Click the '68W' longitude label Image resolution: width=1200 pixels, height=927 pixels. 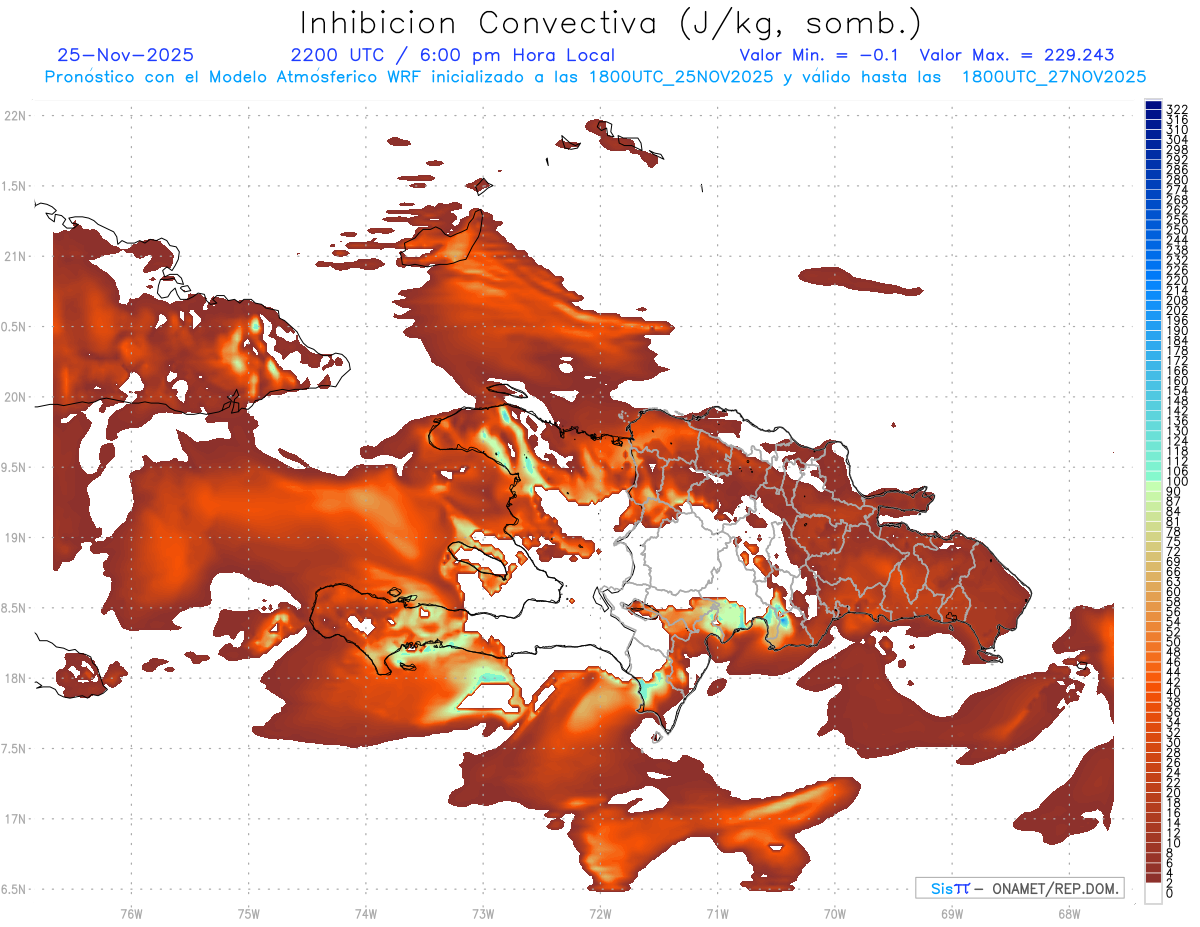(x=1068, y=913)
